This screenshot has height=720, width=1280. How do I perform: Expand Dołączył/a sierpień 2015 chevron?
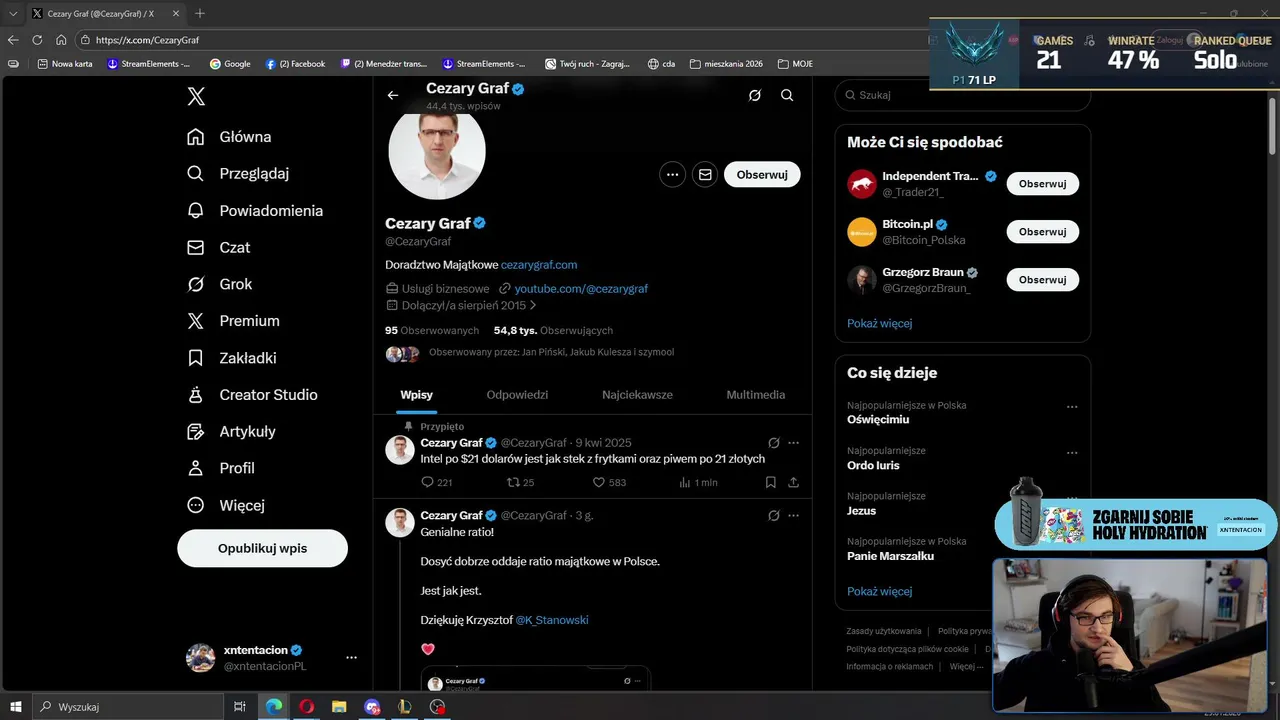[x=533, y=306]
